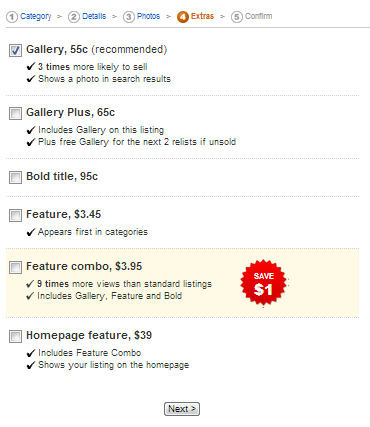Click the step 3 circle icon
This screenshot has height=427, width=370.
129,17
